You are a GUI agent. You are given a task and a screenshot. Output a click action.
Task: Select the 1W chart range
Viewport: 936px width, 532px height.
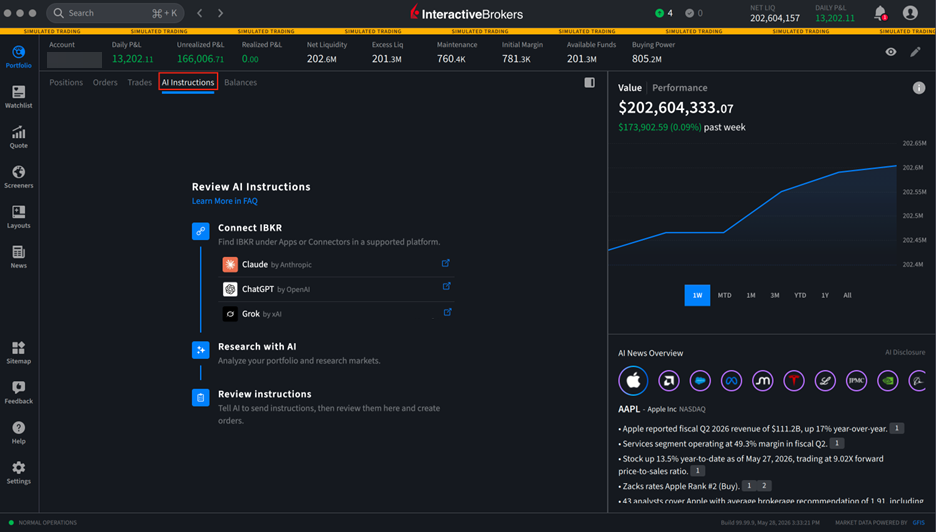(x=697, y=295)
